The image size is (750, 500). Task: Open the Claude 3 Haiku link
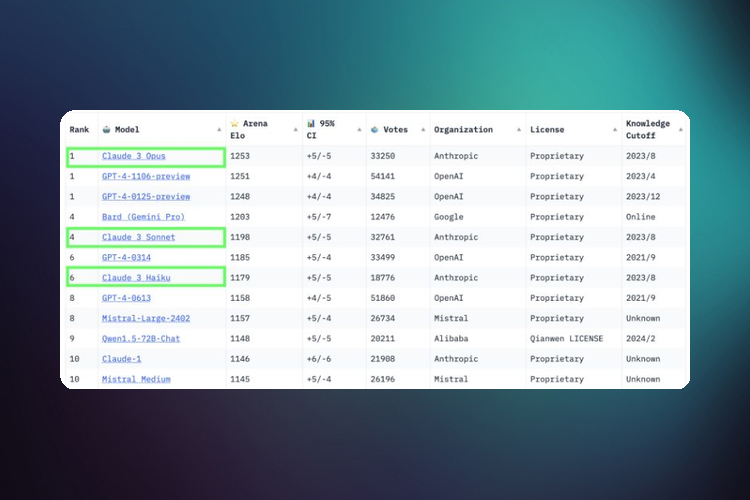click(136, 278)
